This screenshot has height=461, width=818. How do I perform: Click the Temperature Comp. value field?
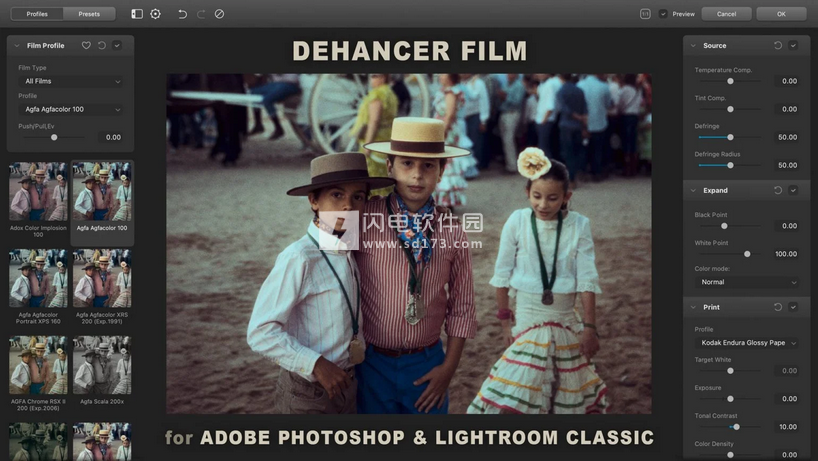(787, 81)
